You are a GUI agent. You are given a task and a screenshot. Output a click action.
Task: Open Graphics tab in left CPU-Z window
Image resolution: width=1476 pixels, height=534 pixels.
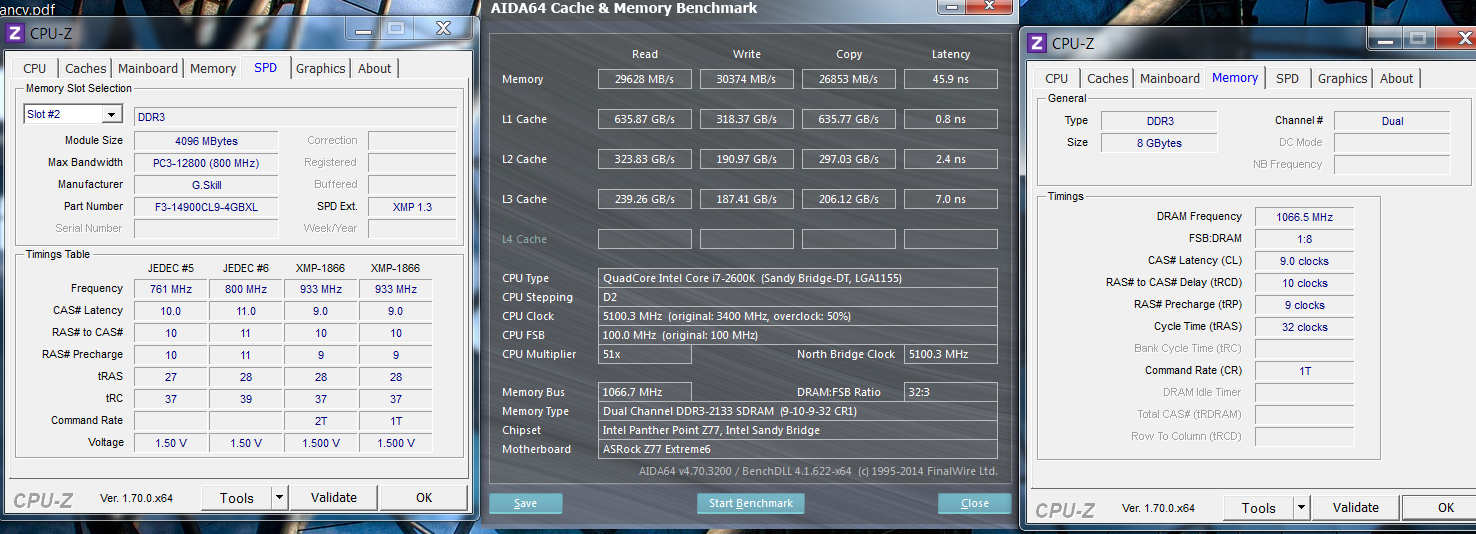point(321,68)
